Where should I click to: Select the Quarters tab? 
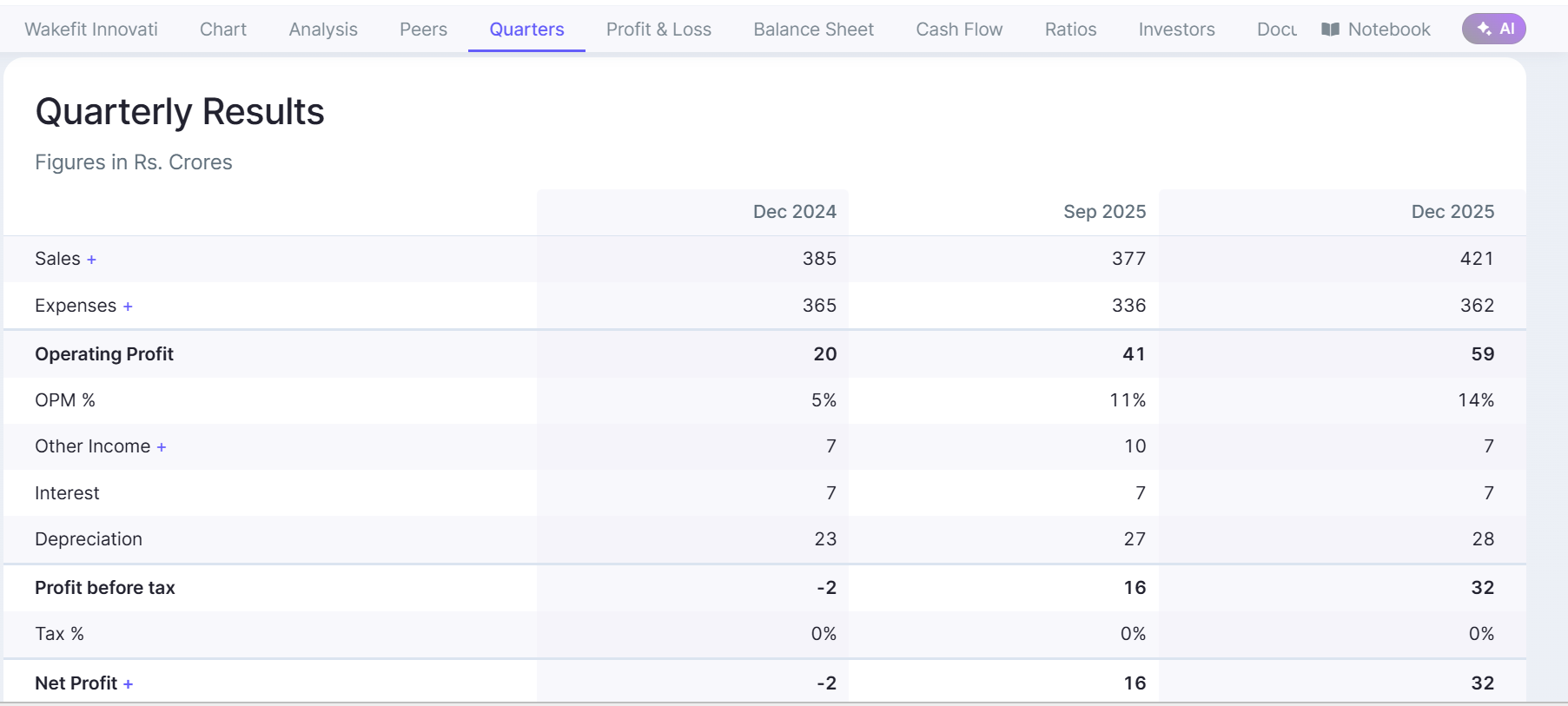[526, 30]
